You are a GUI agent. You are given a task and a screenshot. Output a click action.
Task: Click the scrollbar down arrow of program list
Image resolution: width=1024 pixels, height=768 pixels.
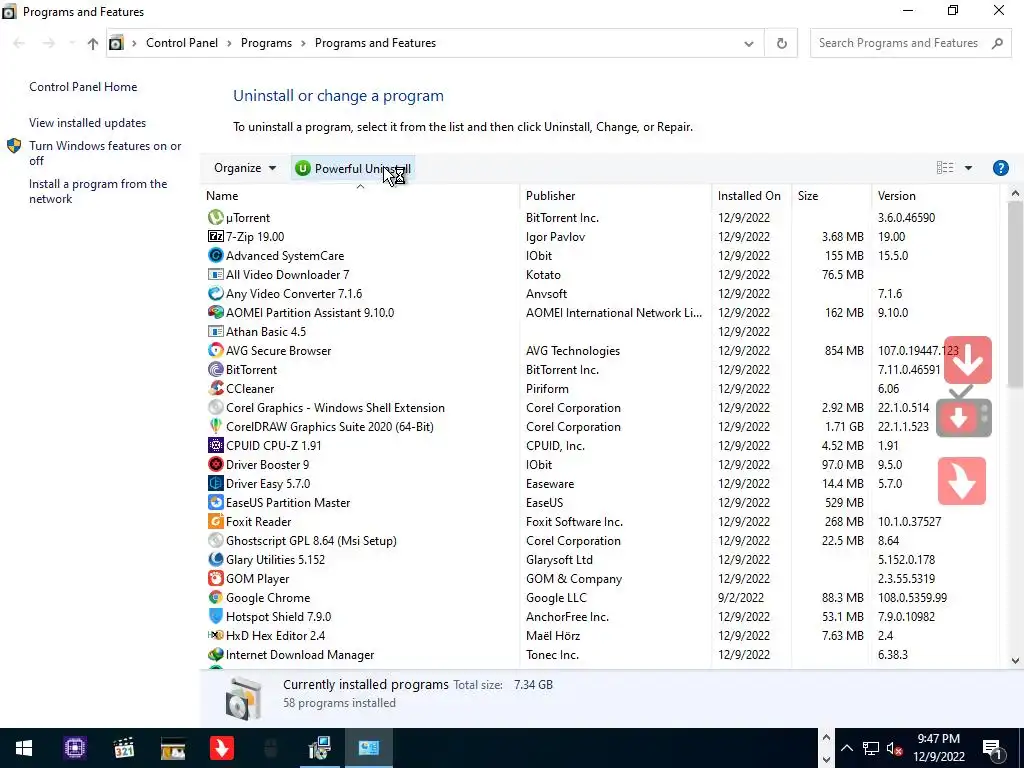[1015, 660]
